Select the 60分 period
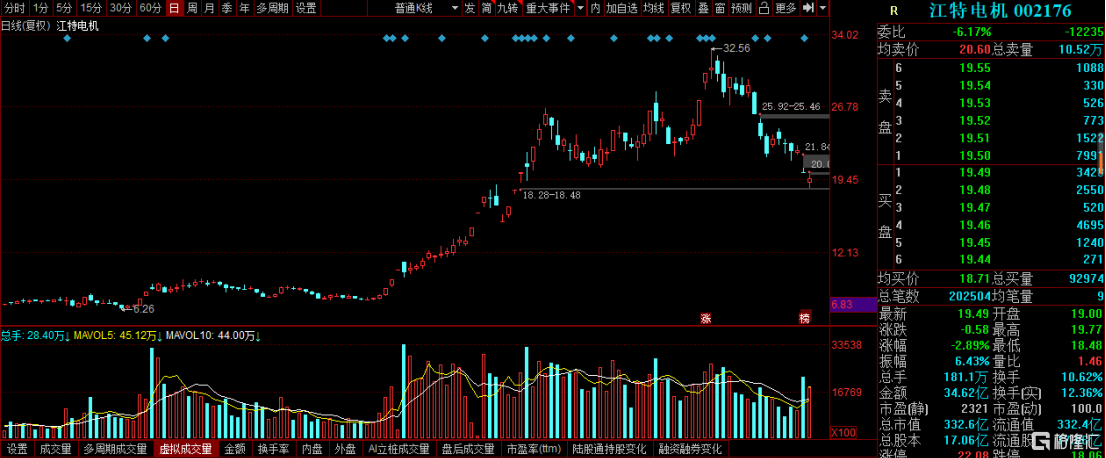 pyautogui.click(x=150, y=8)
